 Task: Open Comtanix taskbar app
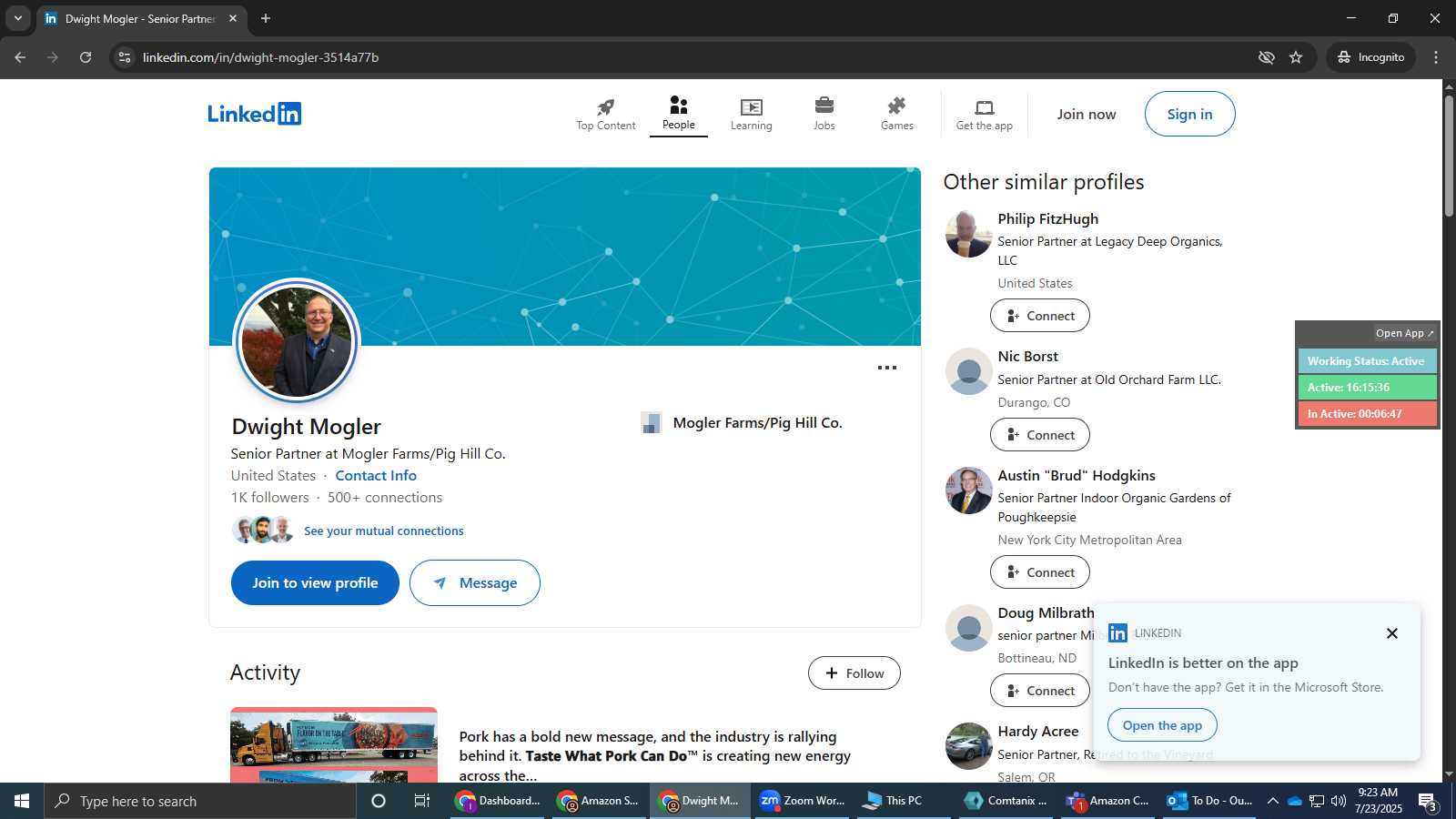pos(1006,801)
